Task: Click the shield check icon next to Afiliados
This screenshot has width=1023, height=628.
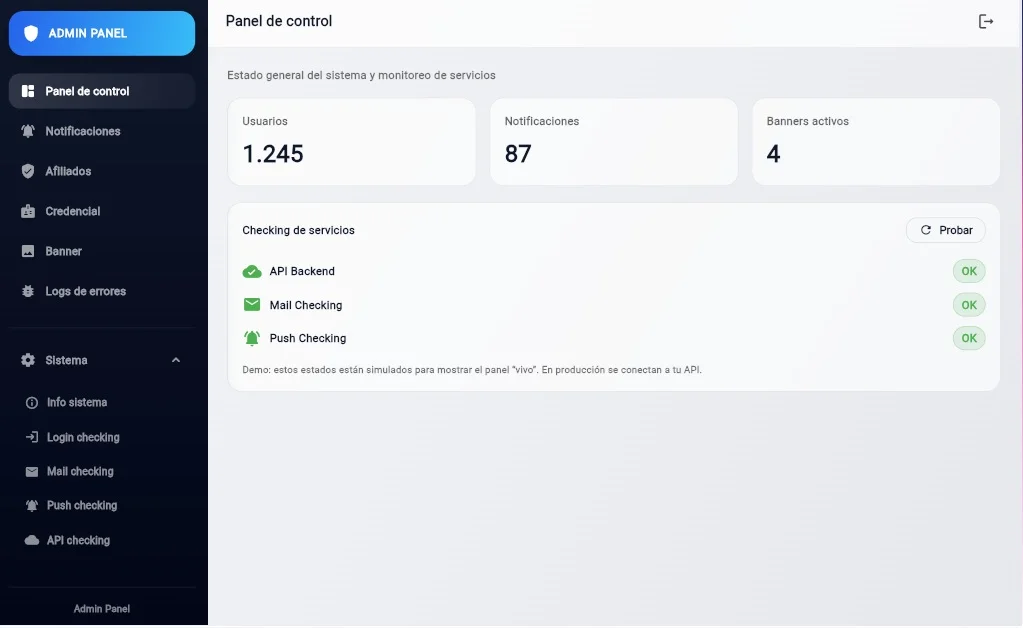Action: (28, 171)
